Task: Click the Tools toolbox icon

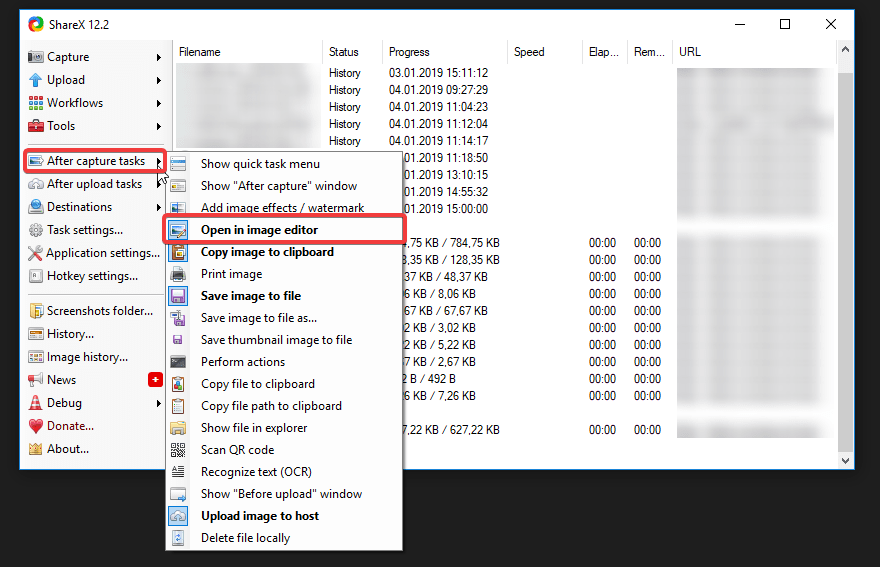Action: click(x=36, y=126)
